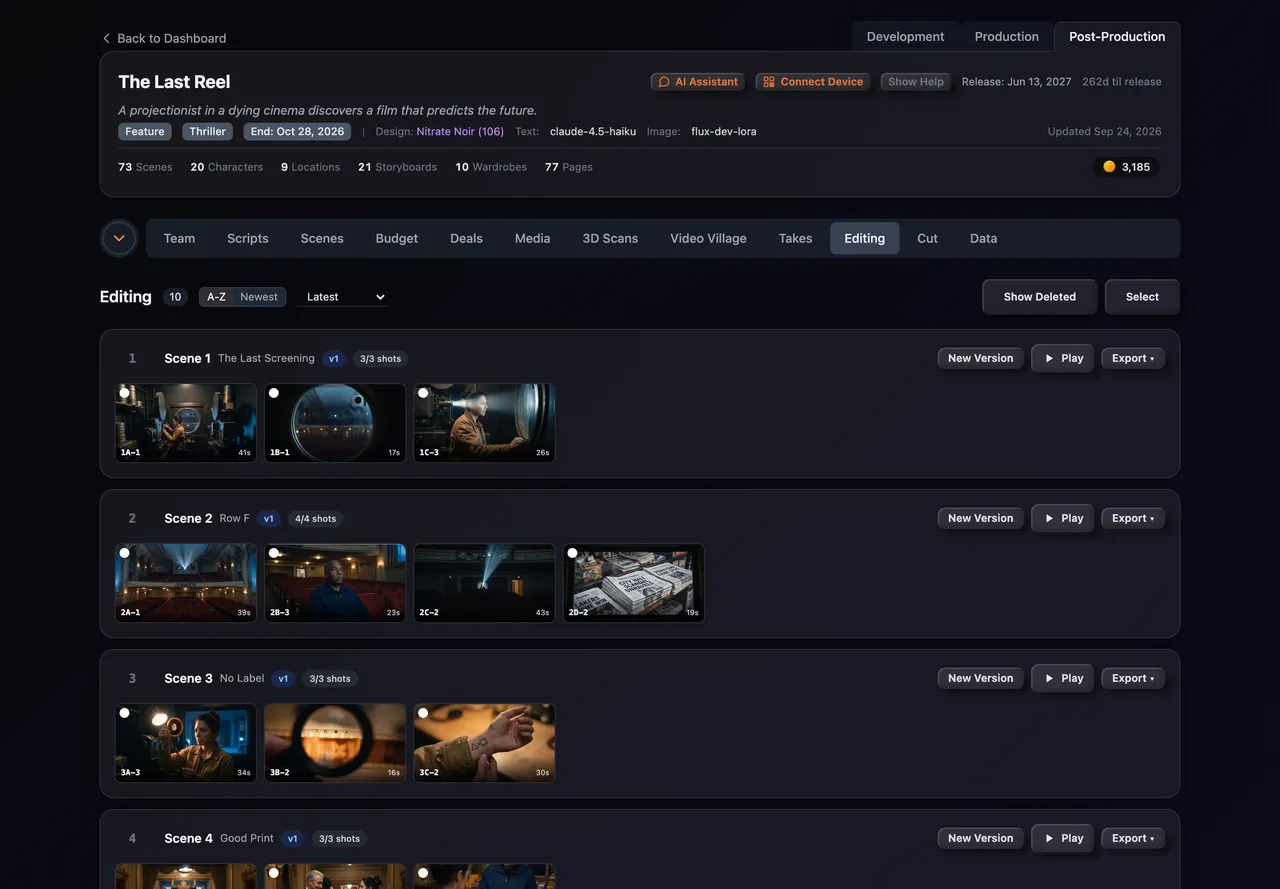Toggle selection circle on shot 1B-1
The width and height of the screenshot is (1280, 889).
click(x=274, y=393)
